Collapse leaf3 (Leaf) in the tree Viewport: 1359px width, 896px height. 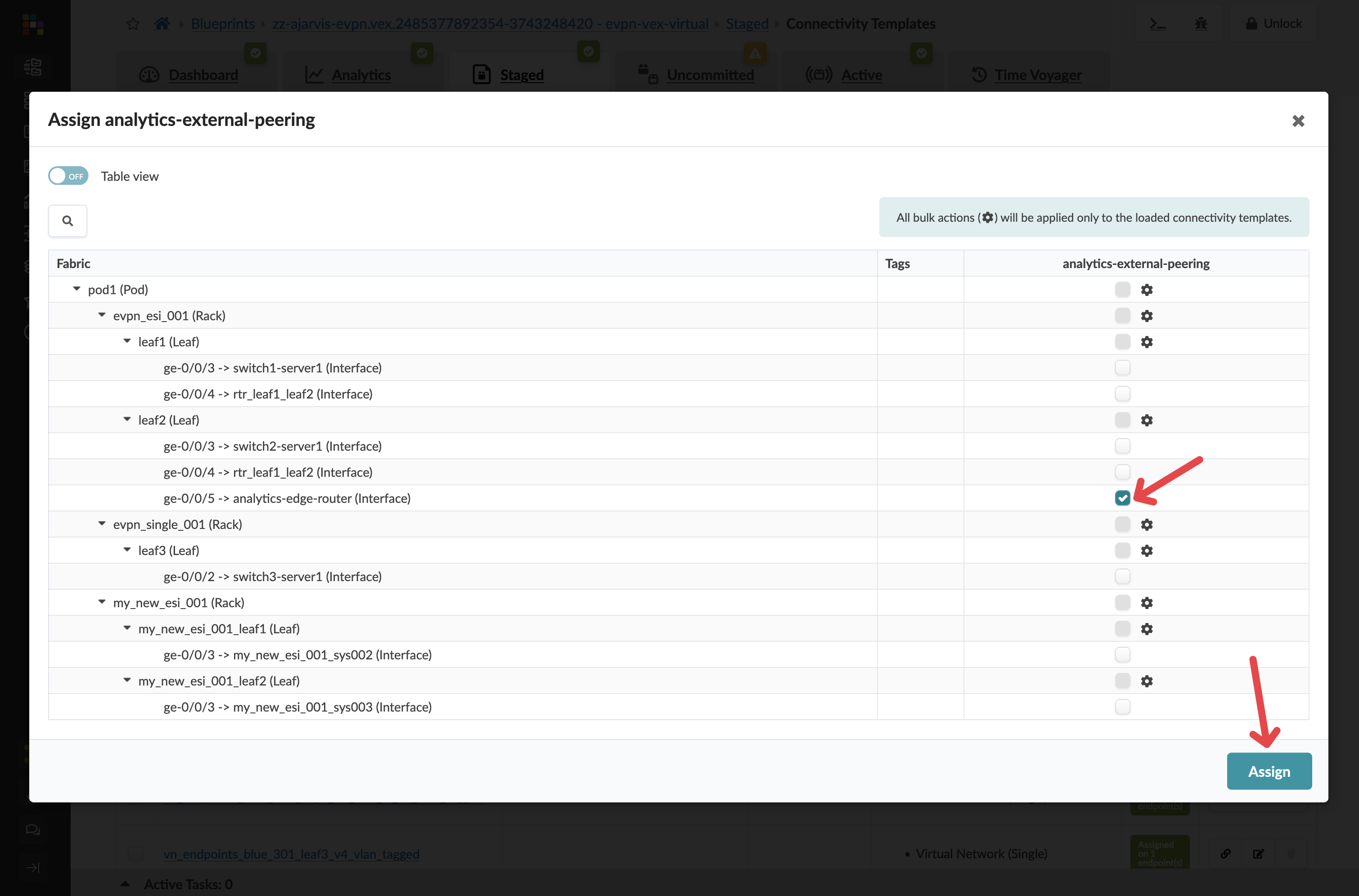click(127, 550)
